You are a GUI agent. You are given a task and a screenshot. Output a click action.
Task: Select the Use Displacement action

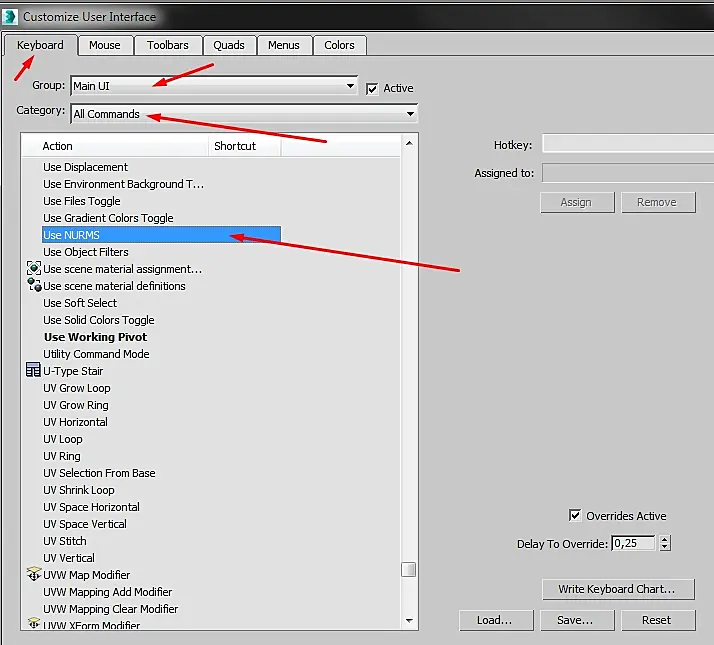pyautogui.click(x=86, y=167)
